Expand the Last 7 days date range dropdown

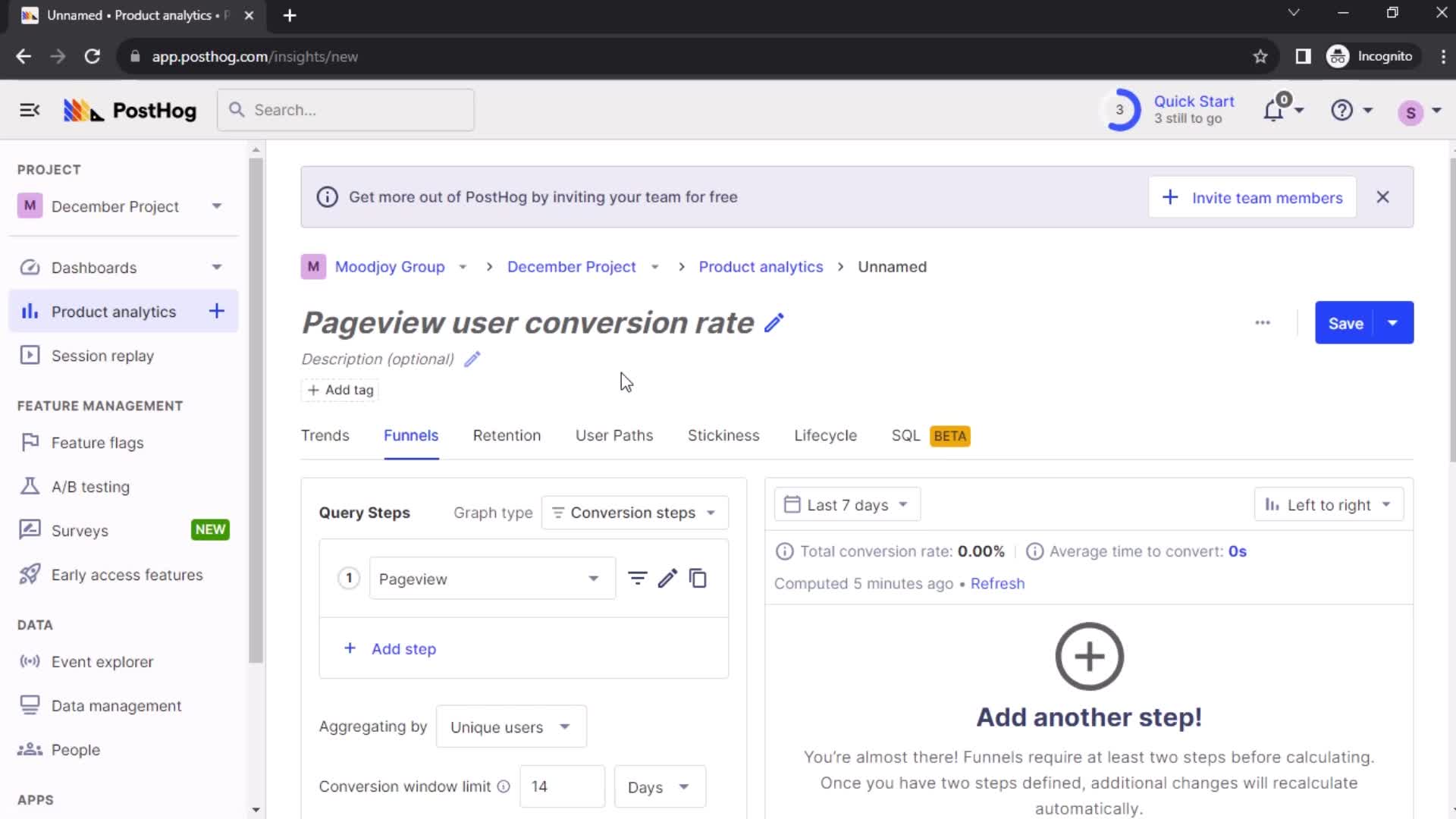[846, 505]
